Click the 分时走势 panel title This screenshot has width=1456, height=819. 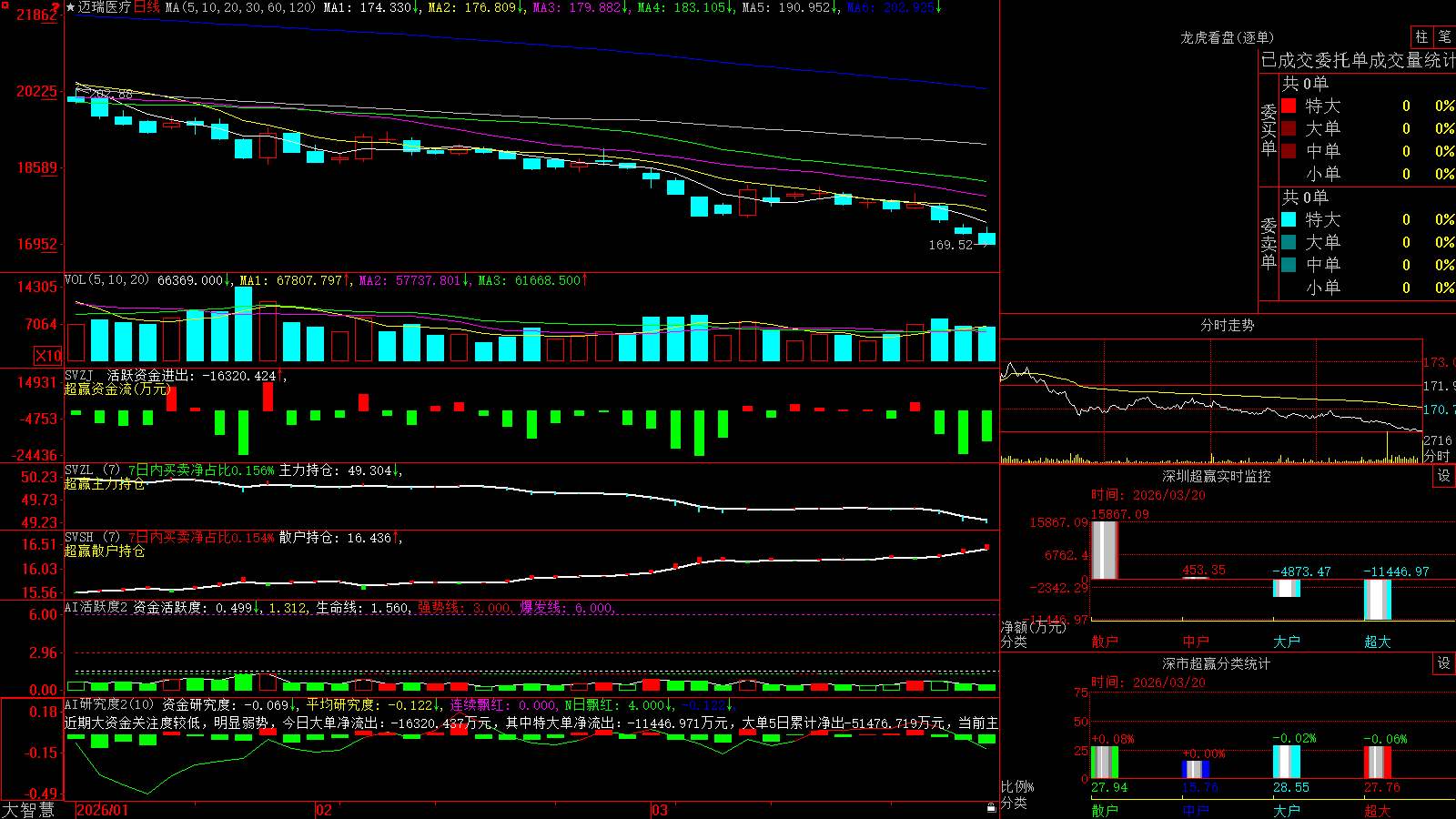coord(1227,325)
